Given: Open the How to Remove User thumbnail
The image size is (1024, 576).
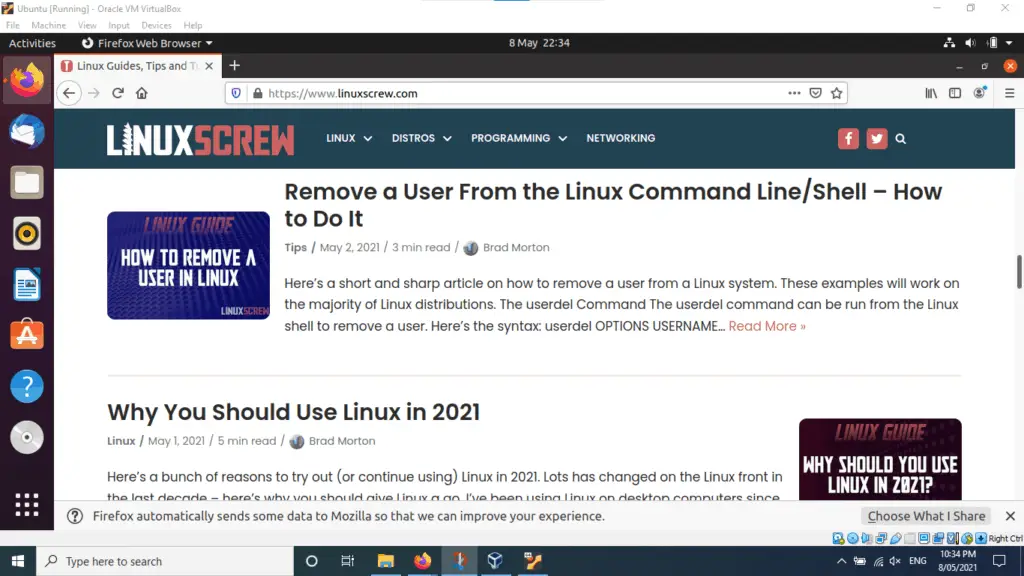Looking at the screenshot, I should [x=188, y=265].
